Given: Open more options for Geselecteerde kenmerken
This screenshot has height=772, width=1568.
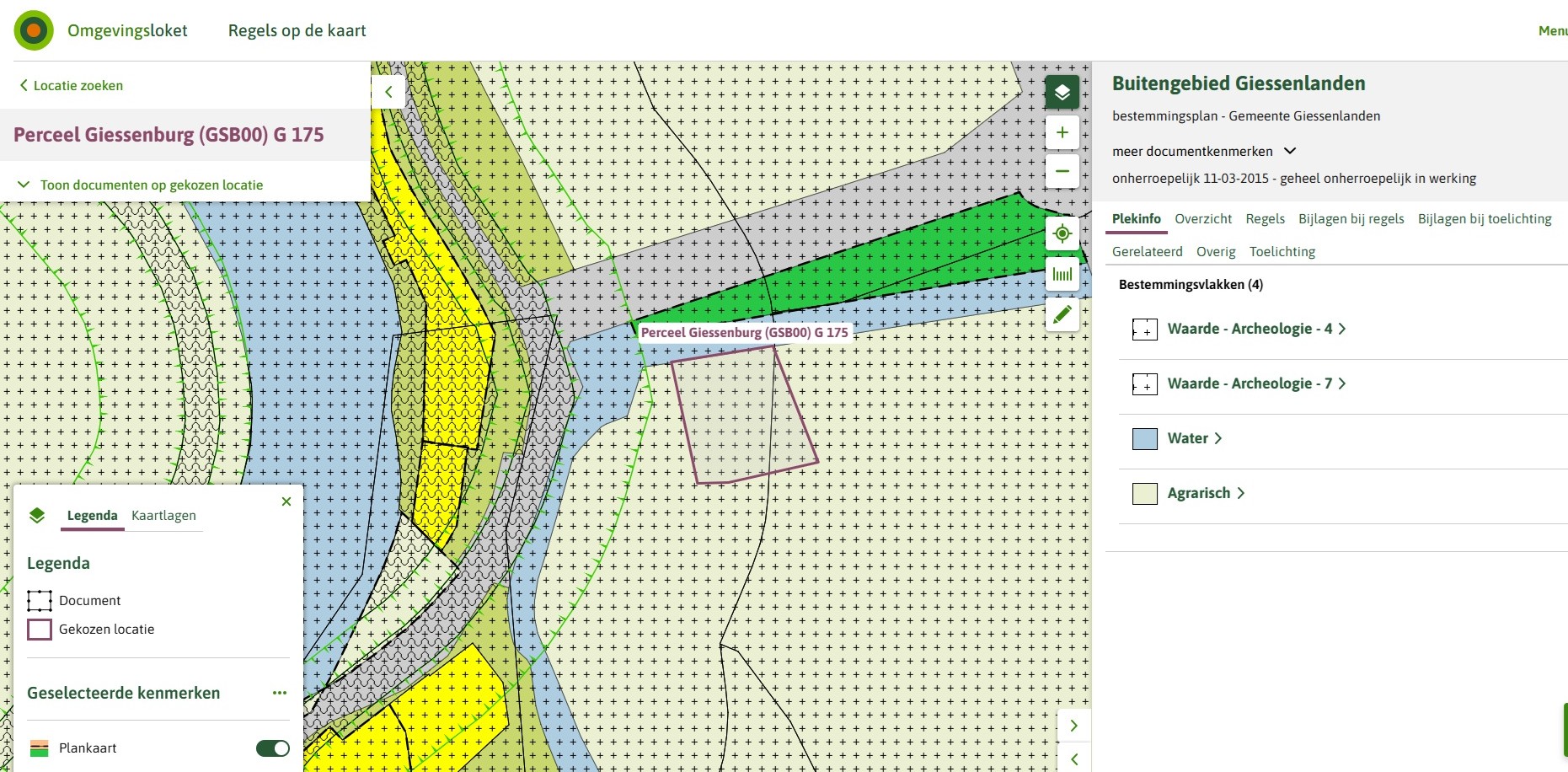Looking at the screenshot, I should [x=280, y=693].
